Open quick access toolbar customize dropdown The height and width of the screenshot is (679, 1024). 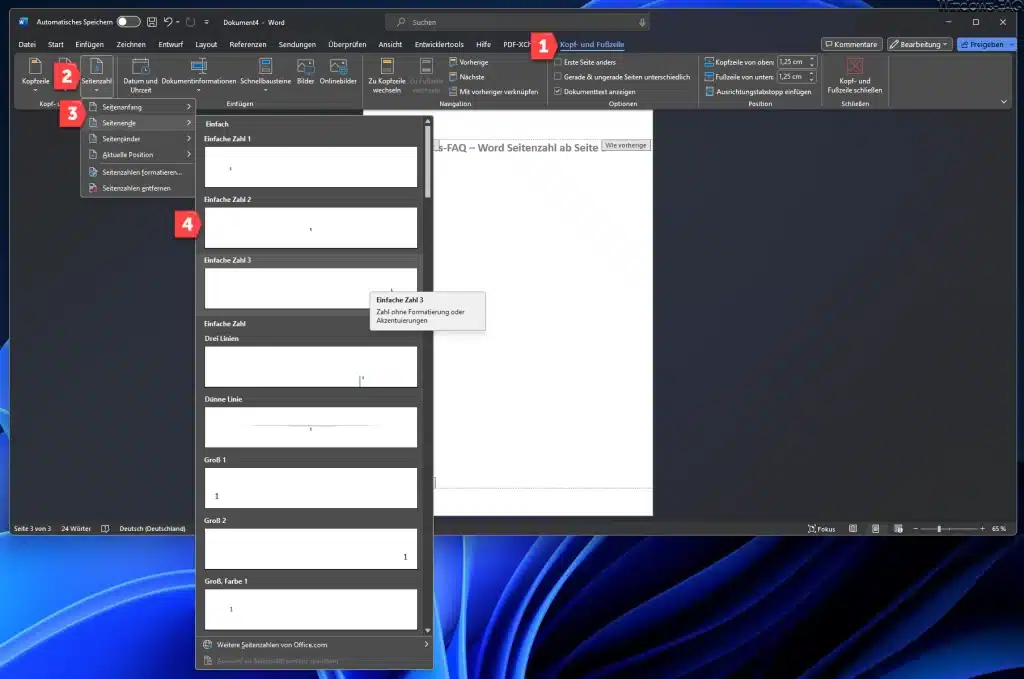206,22
